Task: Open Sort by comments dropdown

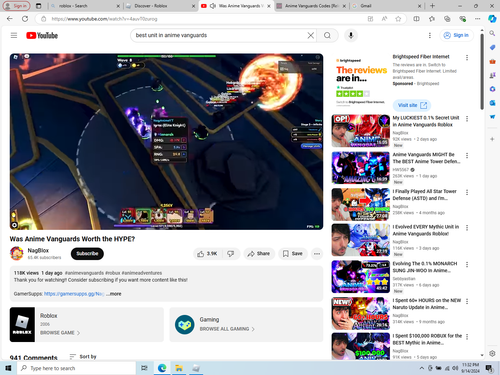Action: 83,357
